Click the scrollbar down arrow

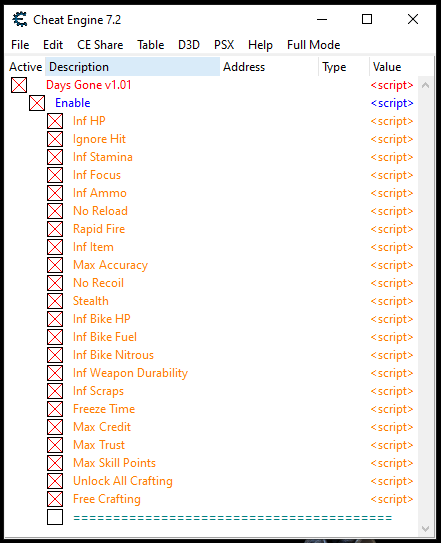point(425,529)
